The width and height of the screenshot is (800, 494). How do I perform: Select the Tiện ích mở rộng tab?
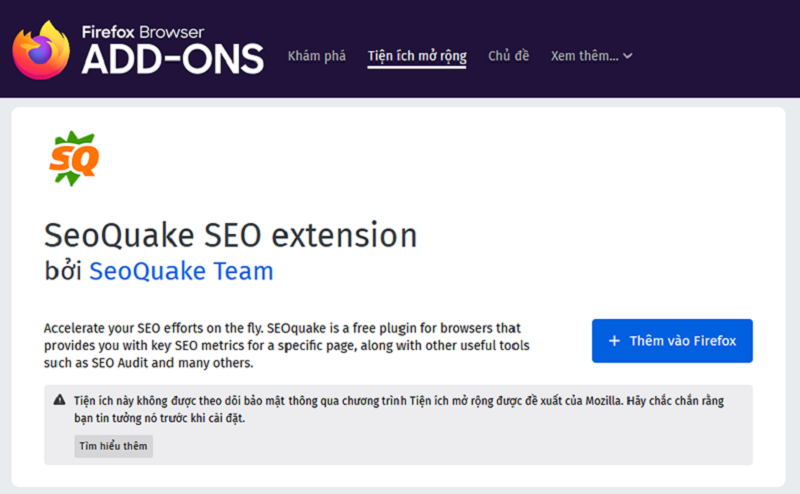pos(417,56)
